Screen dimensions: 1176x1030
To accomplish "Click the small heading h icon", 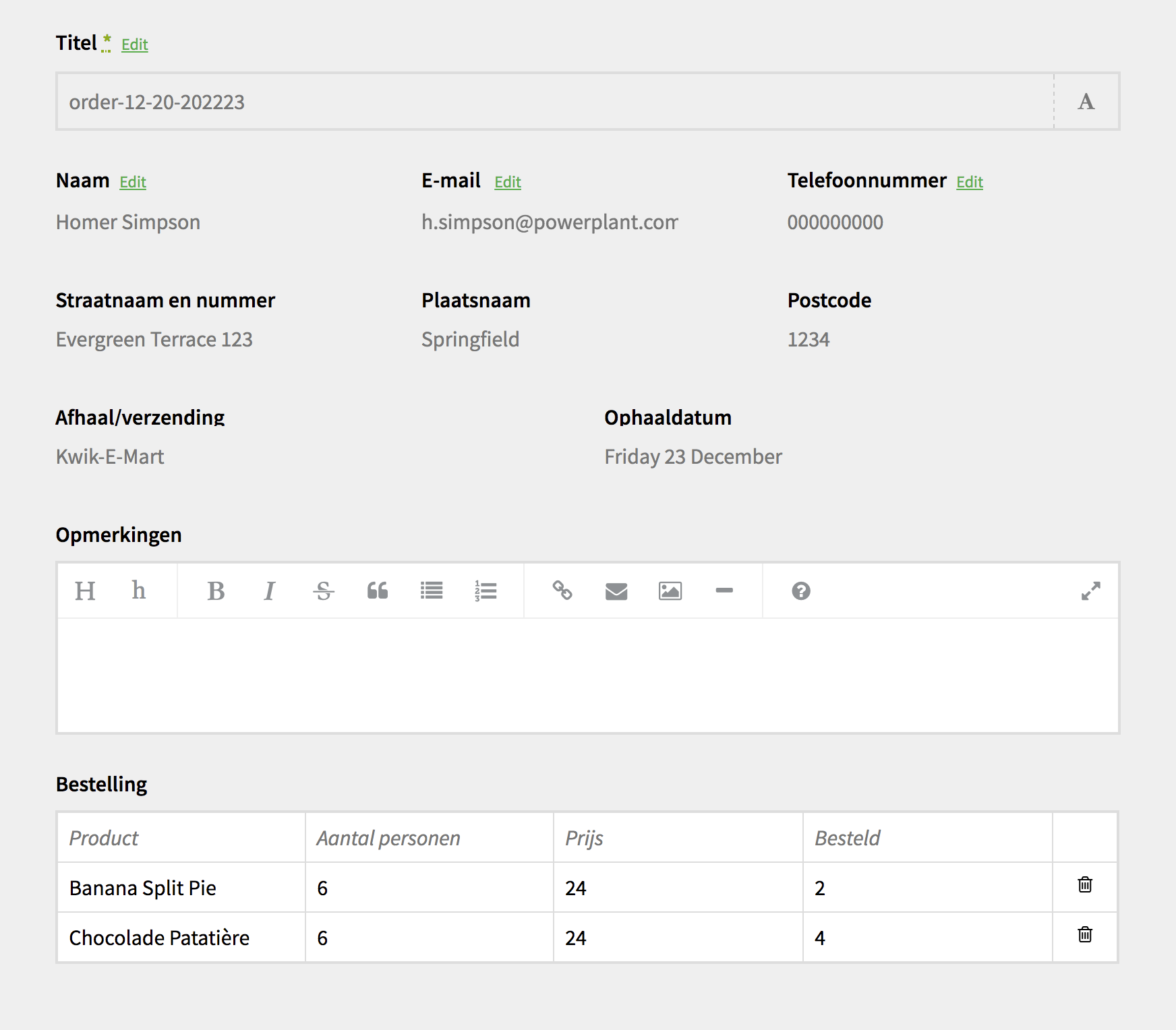I will coord(138,591).
